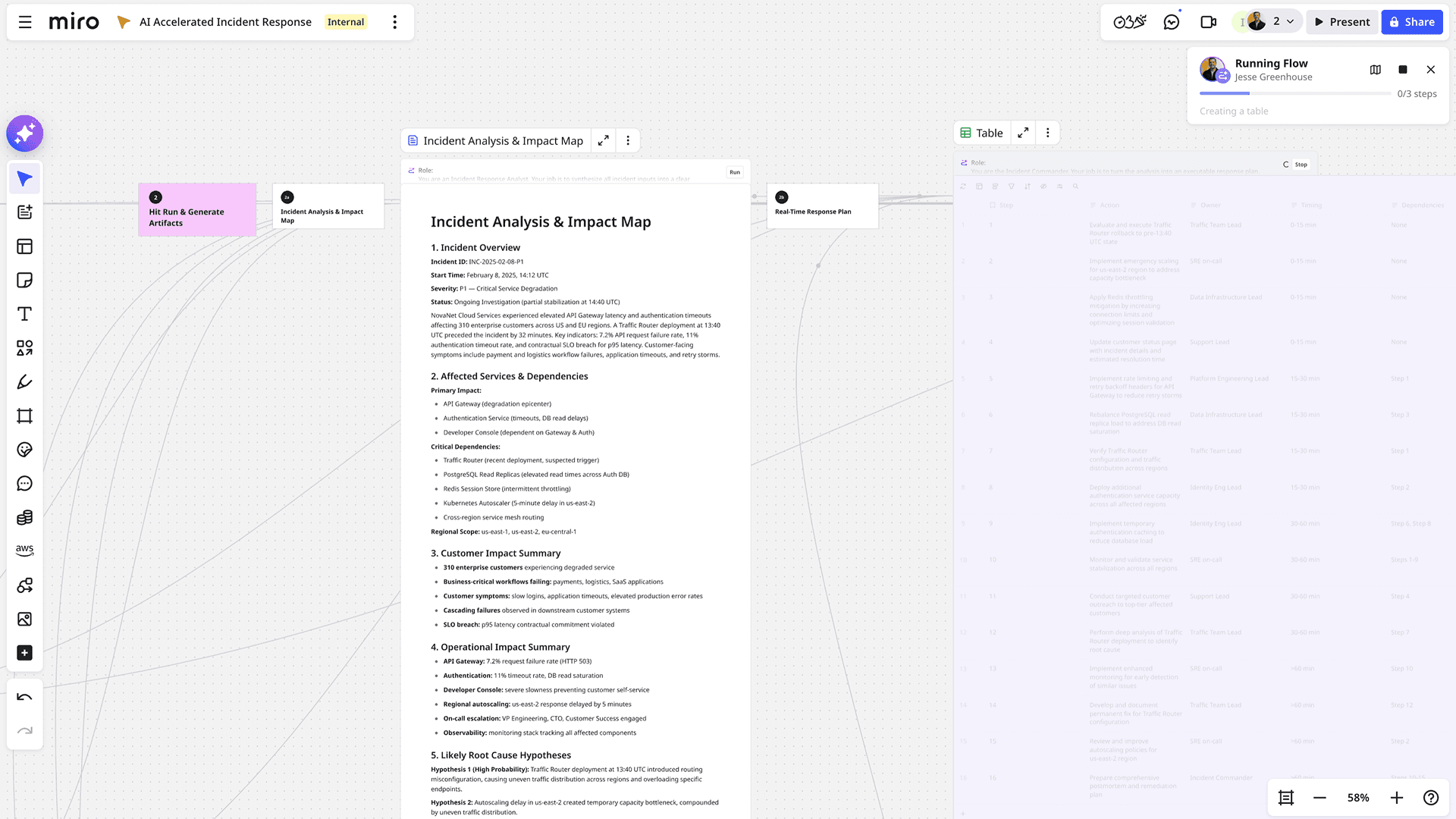Image resolution: width=1456 pixels, height=819 pixels.
Task: Toggle the frames panel button
Action: 1286,798
